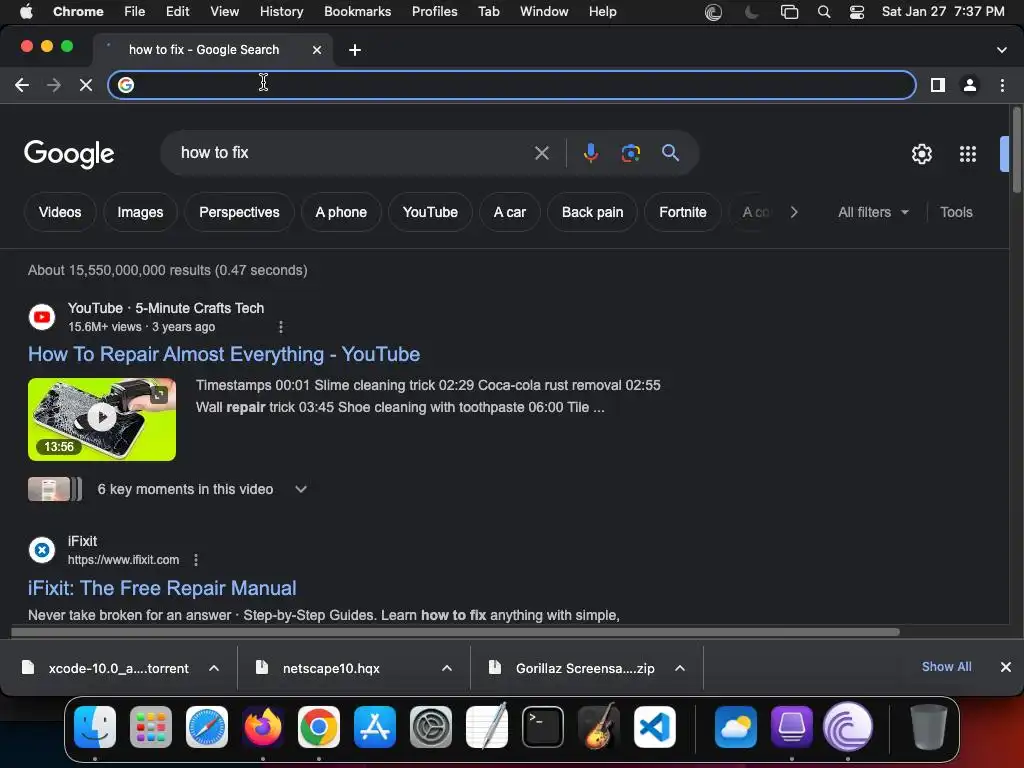Open System Preferences from Dock
Image resolution: width=1024 pixels, height=768 pixels.
(431, 727)
